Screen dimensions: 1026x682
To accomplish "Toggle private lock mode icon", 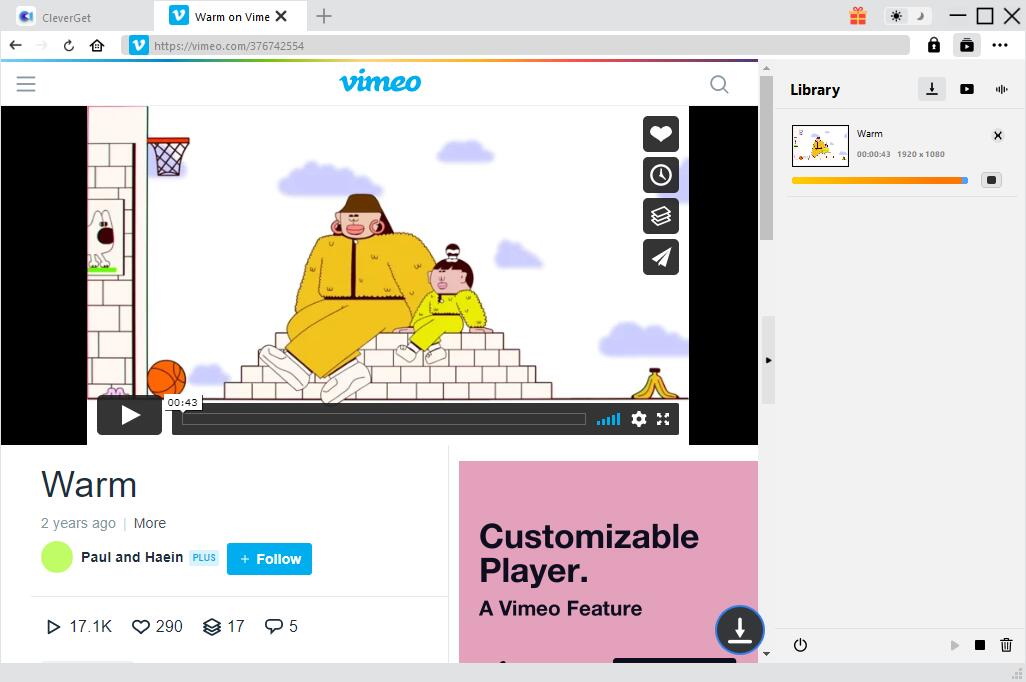I will [933, 45].
